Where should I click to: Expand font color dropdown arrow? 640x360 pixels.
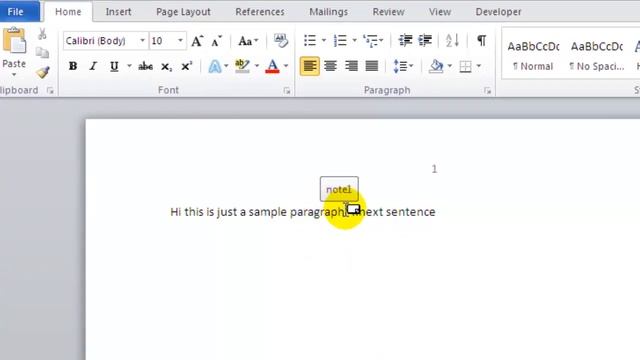286,66
